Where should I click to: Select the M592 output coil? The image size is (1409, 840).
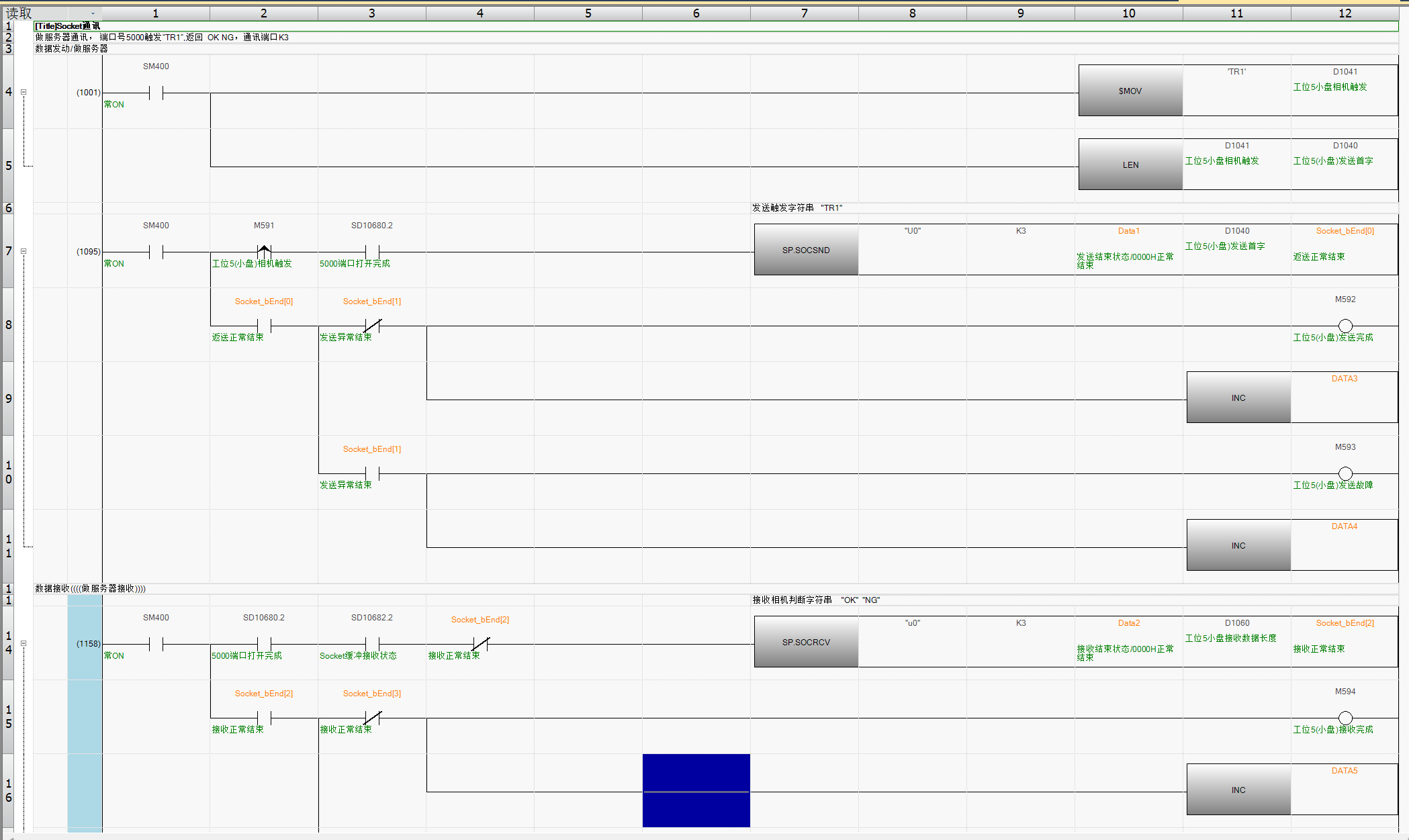coord(1345,326)
